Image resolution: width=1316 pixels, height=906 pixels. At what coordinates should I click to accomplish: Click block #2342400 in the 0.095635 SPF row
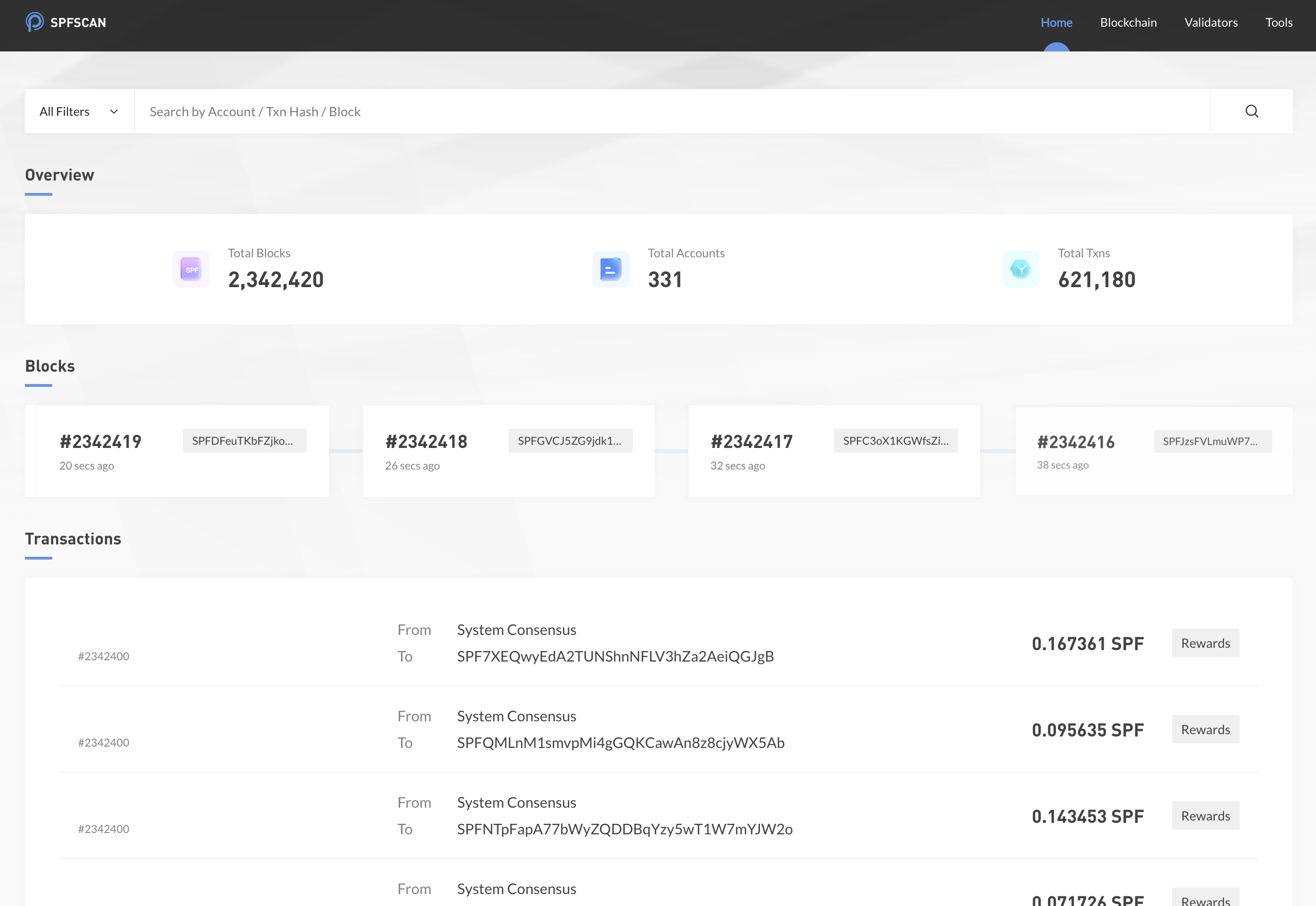(104, 742)
